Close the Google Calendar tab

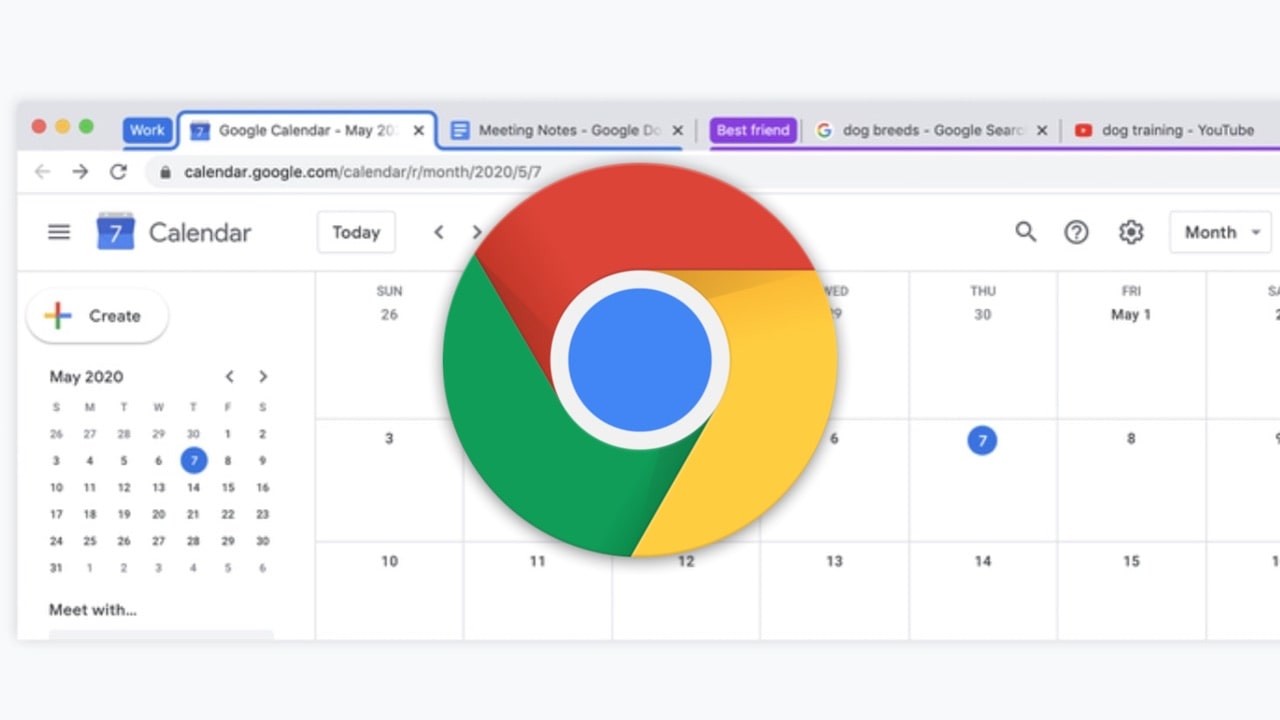click(x=419, y=130)
